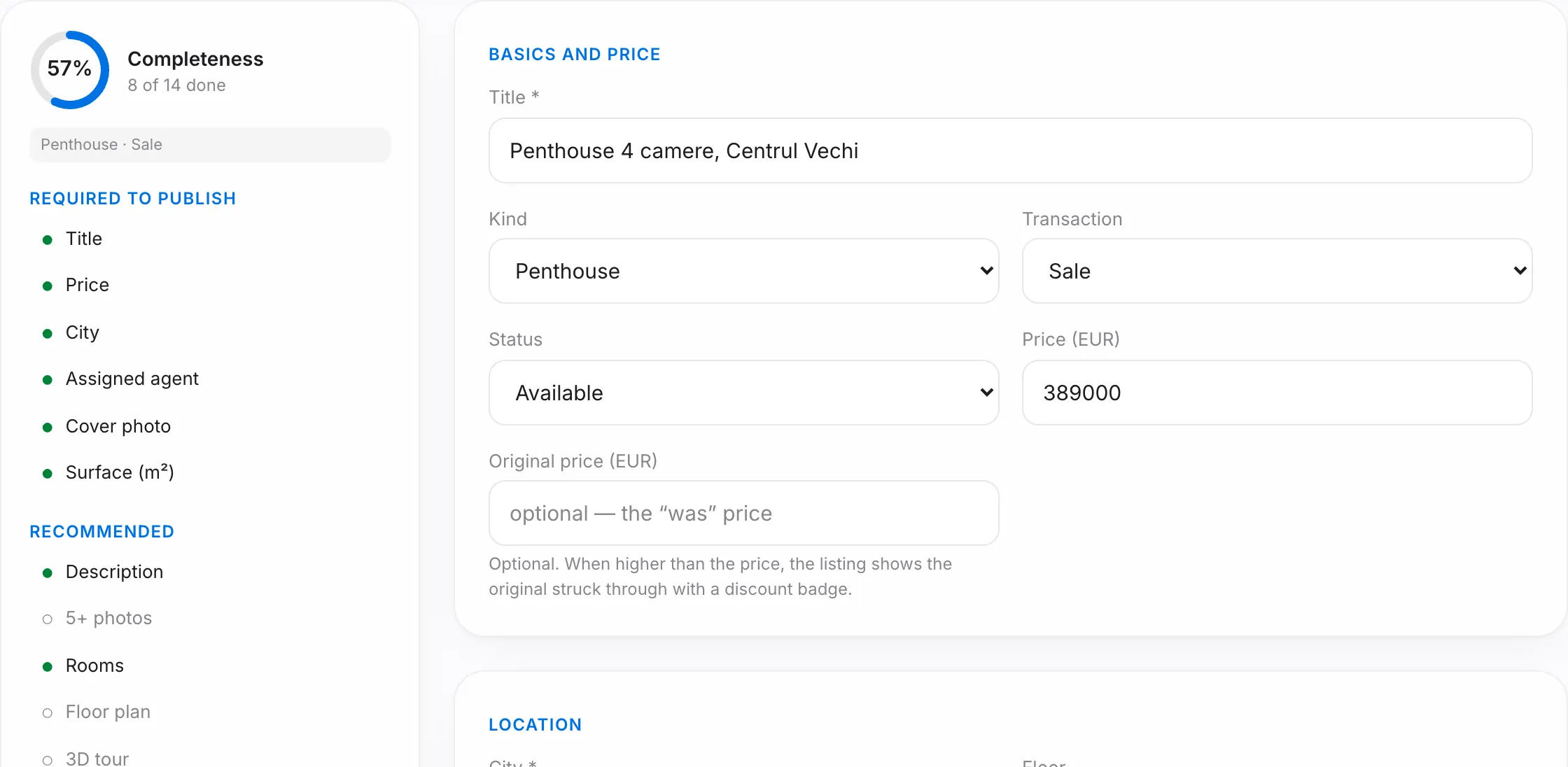Expand the Status dropdown showing Available

[x=743, y=393]
